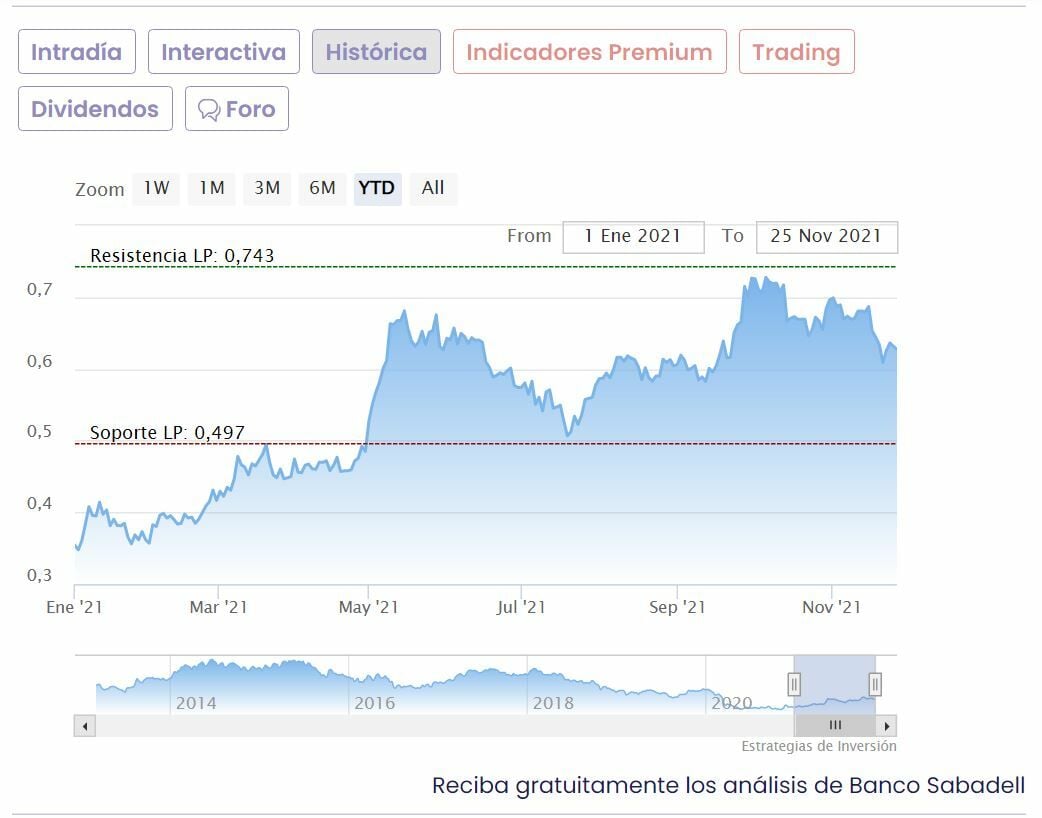1042x818 pixels.
Task: Open the Foro speech bubble icon
Action: click(x=209, y=109)
